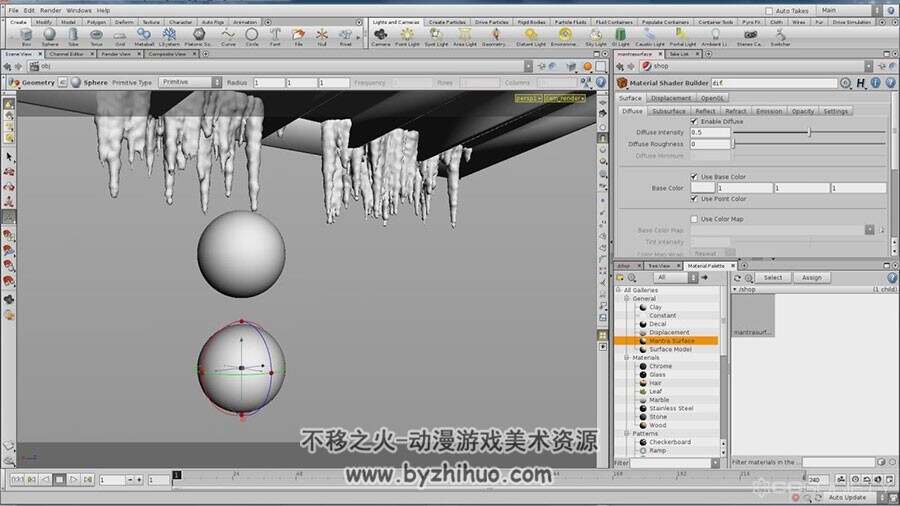This screenshot has width=900, height=506.
Task: Toggle the Use Point Color checkbox
Action: pyautogui.click(x=694, y=198)
